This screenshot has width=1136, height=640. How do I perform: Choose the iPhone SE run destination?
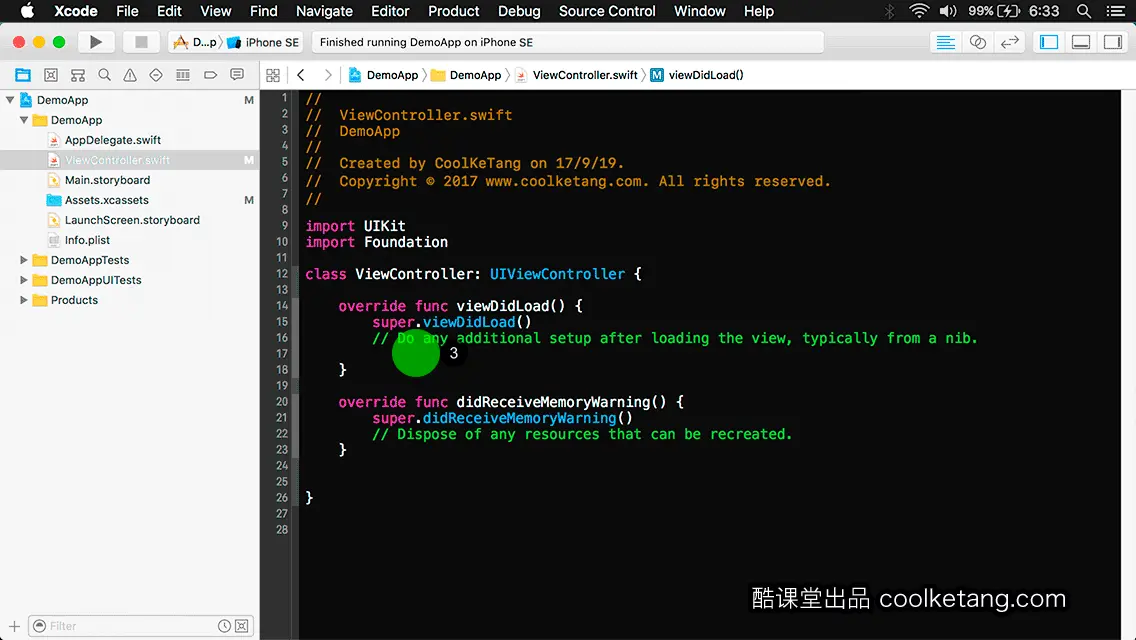point(263,42)
